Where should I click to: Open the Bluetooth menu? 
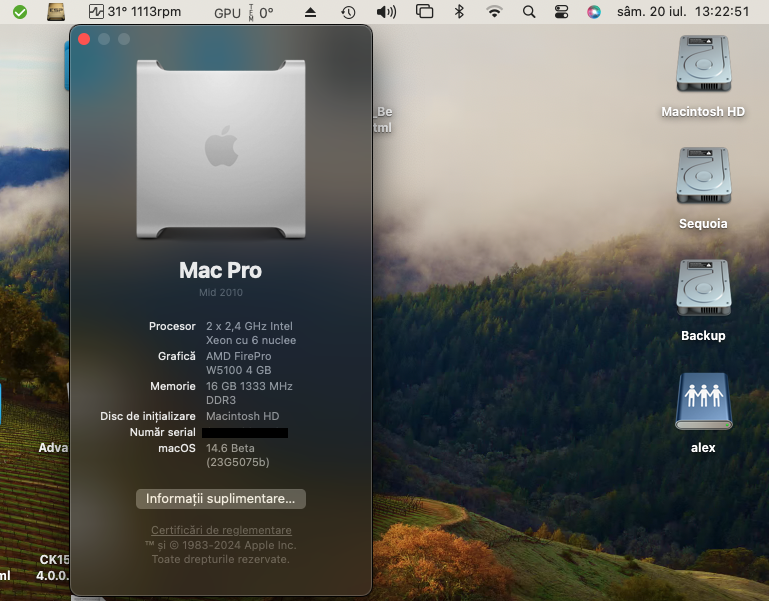(x=459, y=11)
